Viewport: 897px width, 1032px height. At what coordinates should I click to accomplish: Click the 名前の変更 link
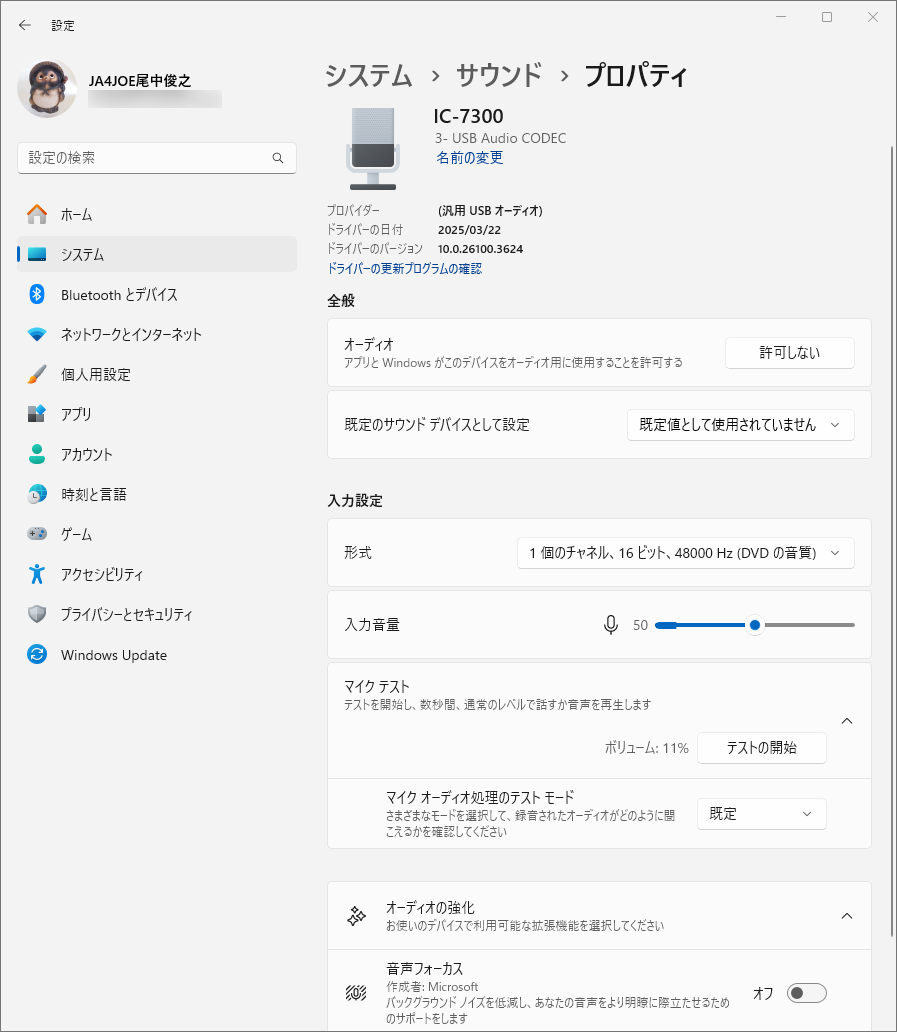pos(470,157)
